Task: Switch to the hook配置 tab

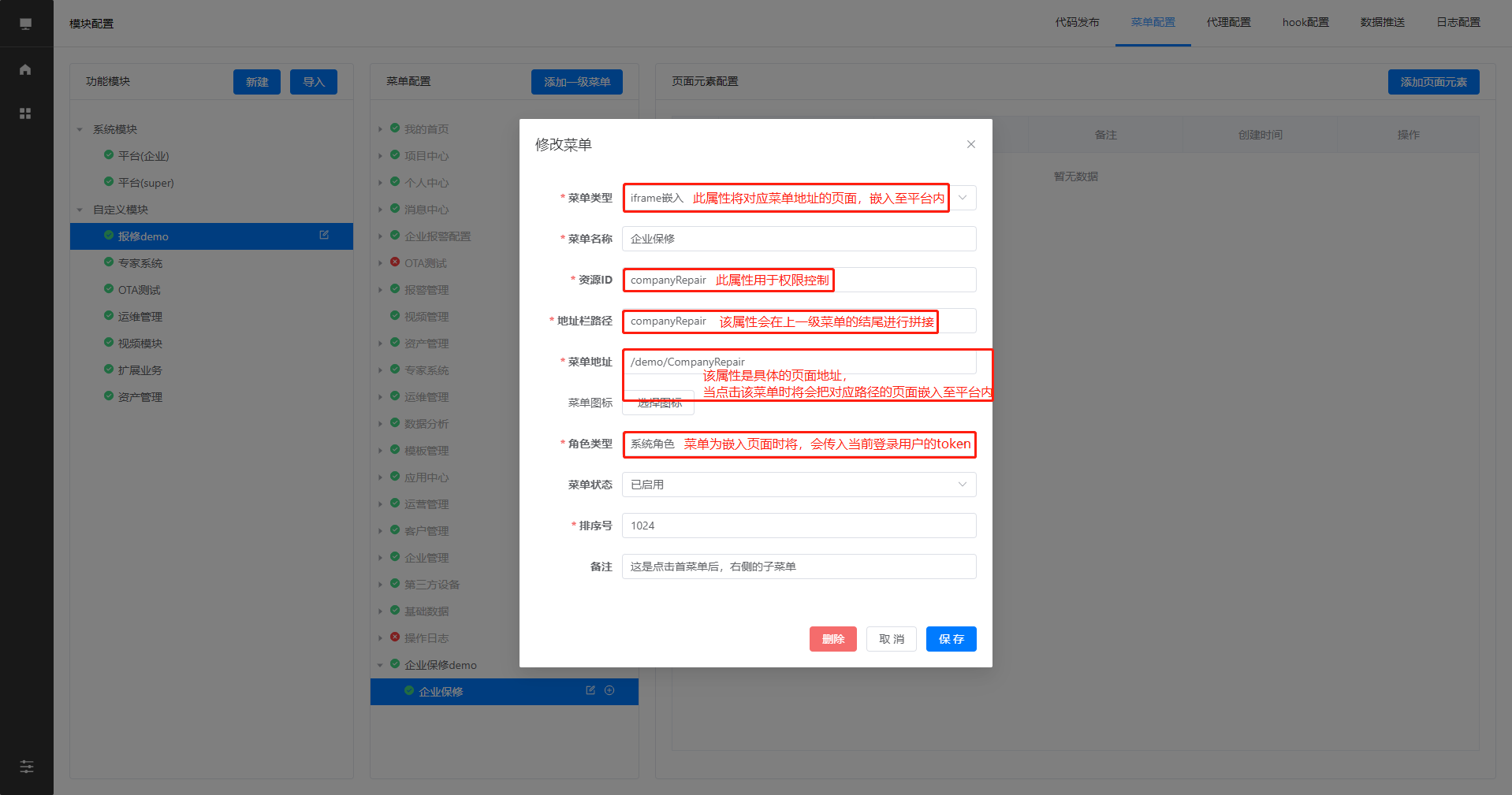Action: coord(1305,22)
